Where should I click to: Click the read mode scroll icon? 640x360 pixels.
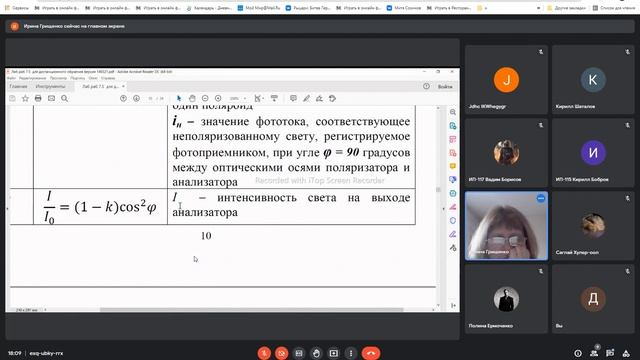tap(274, 98)
